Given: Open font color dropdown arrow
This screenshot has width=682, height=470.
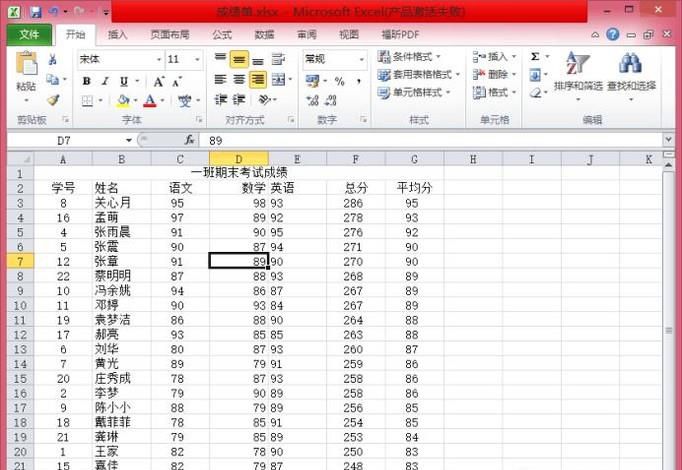Looking at the screenshot, I should [163, 101].
